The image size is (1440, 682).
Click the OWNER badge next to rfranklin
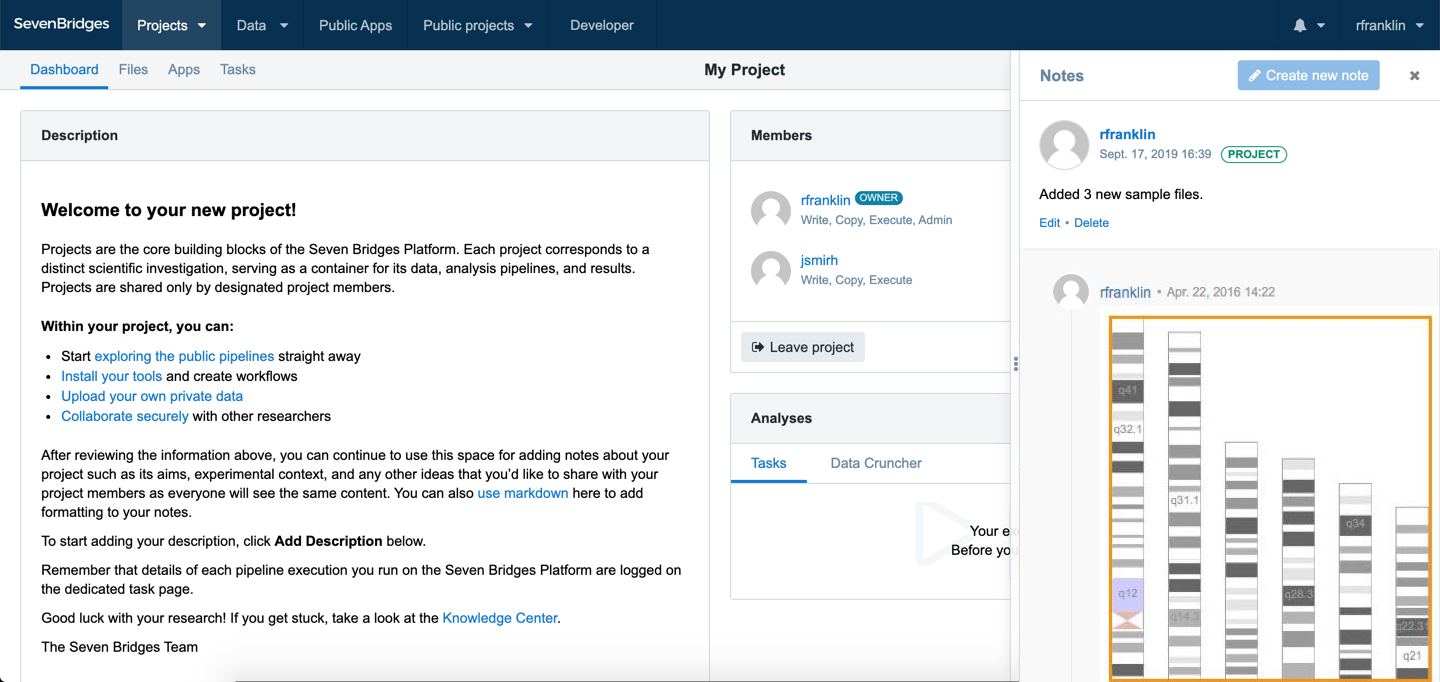(879, 198)
